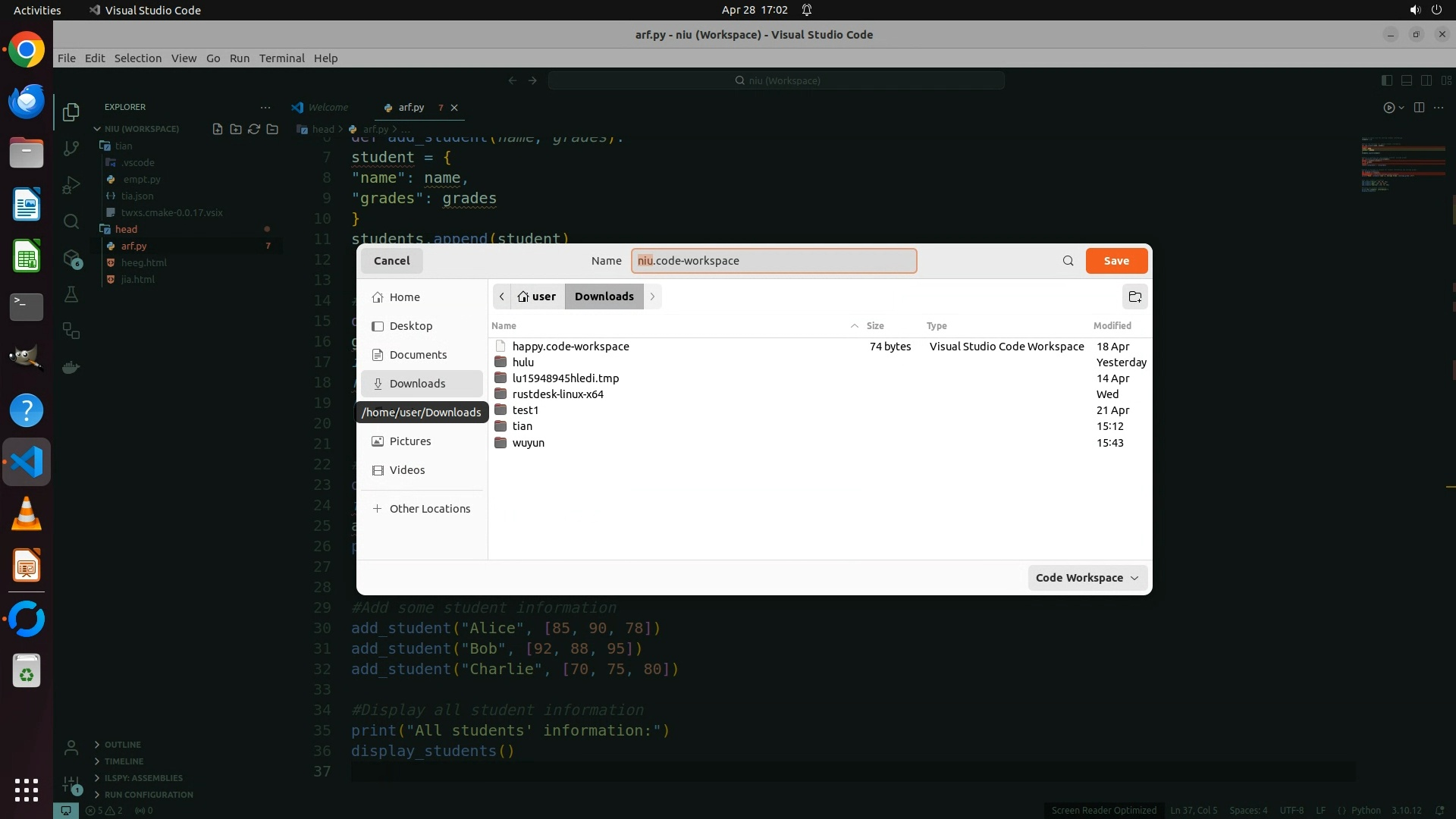
Task: Select the happy.code-workspace file
Action: [570, 347]
